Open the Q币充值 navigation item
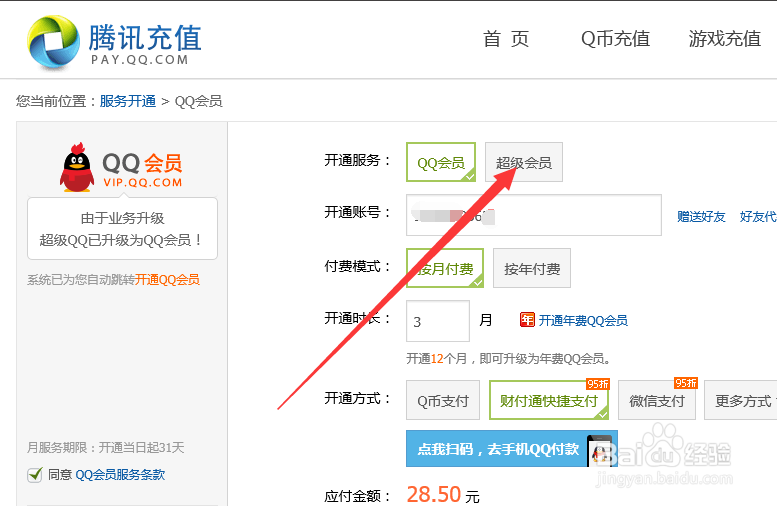This screenshot has height=506, width=777. 615,39
